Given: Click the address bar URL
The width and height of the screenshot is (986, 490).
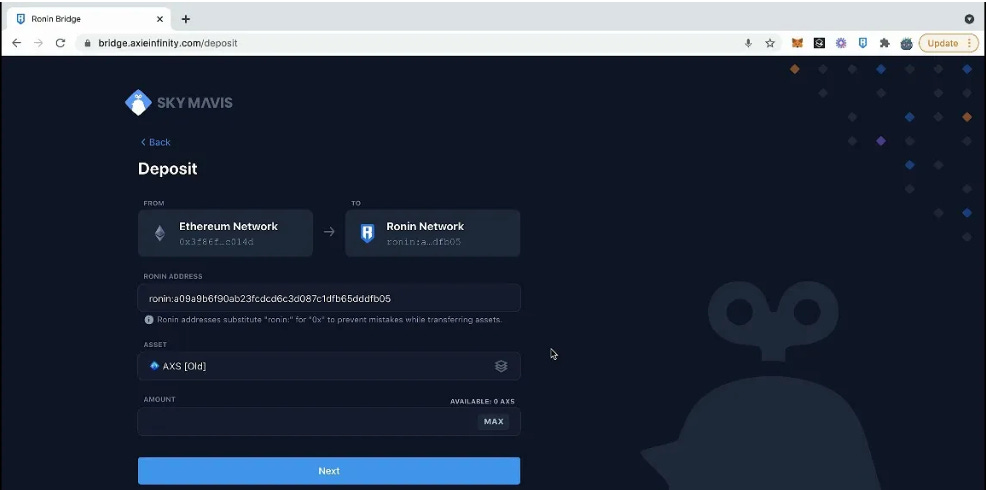Looking at the screenshot, I should coord(168,43).
